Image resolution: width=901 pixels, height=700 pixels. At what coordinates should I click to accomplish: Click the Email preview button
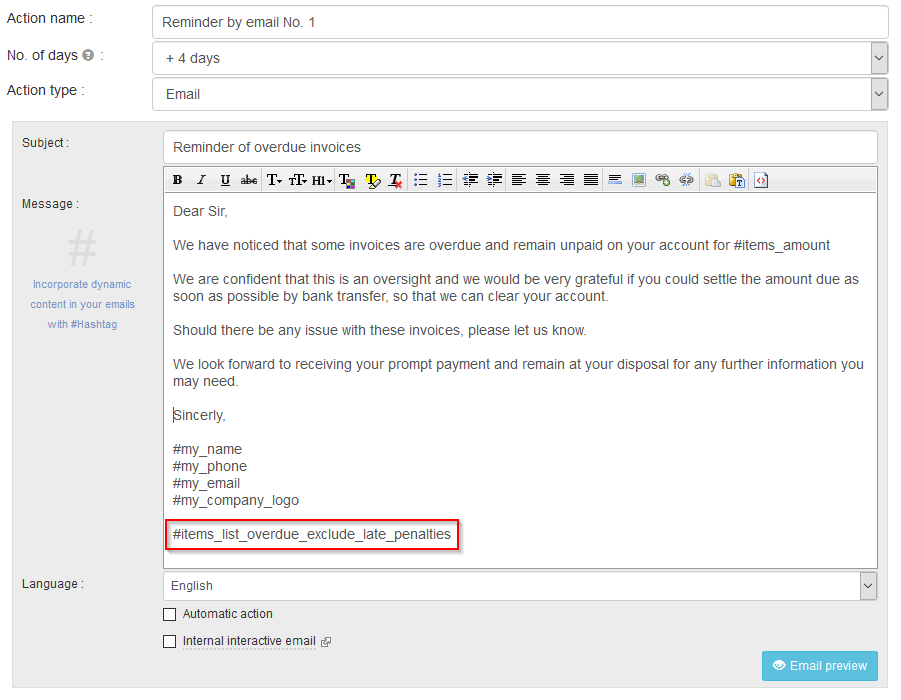[820, 666]
